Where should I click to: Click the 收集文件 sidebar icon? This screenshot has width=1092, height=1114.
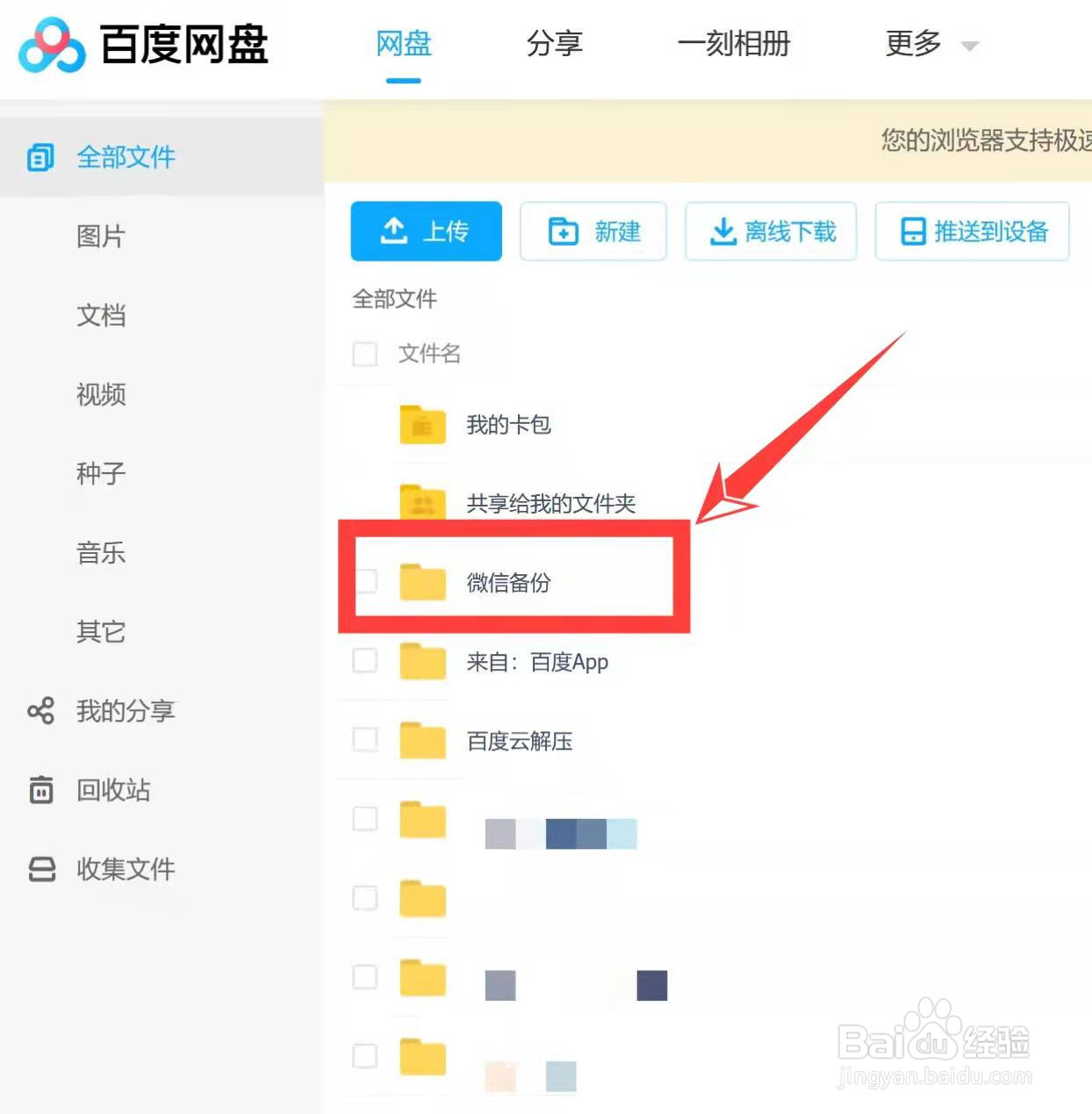tap(40, 869)
